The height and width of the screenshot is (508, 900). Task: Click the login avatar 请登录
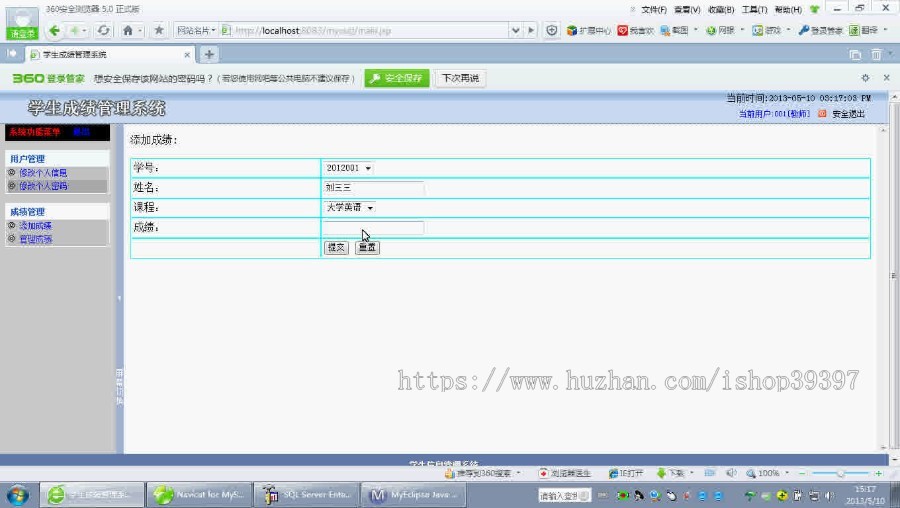22,23
